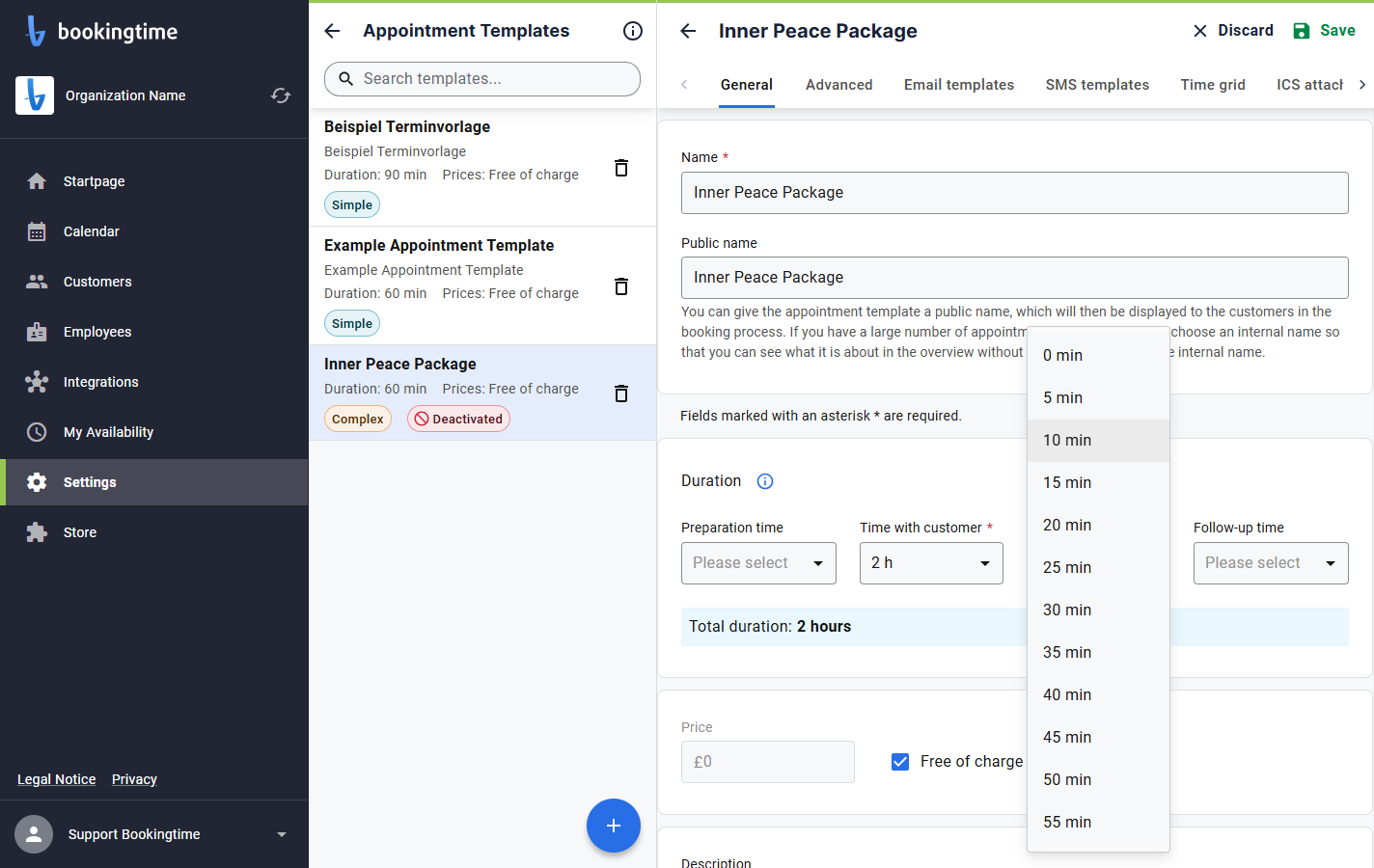Viewport: 1374px width, 868px height.
Task: Open the Calendar sidebar item
Action: tap(154, 231)
